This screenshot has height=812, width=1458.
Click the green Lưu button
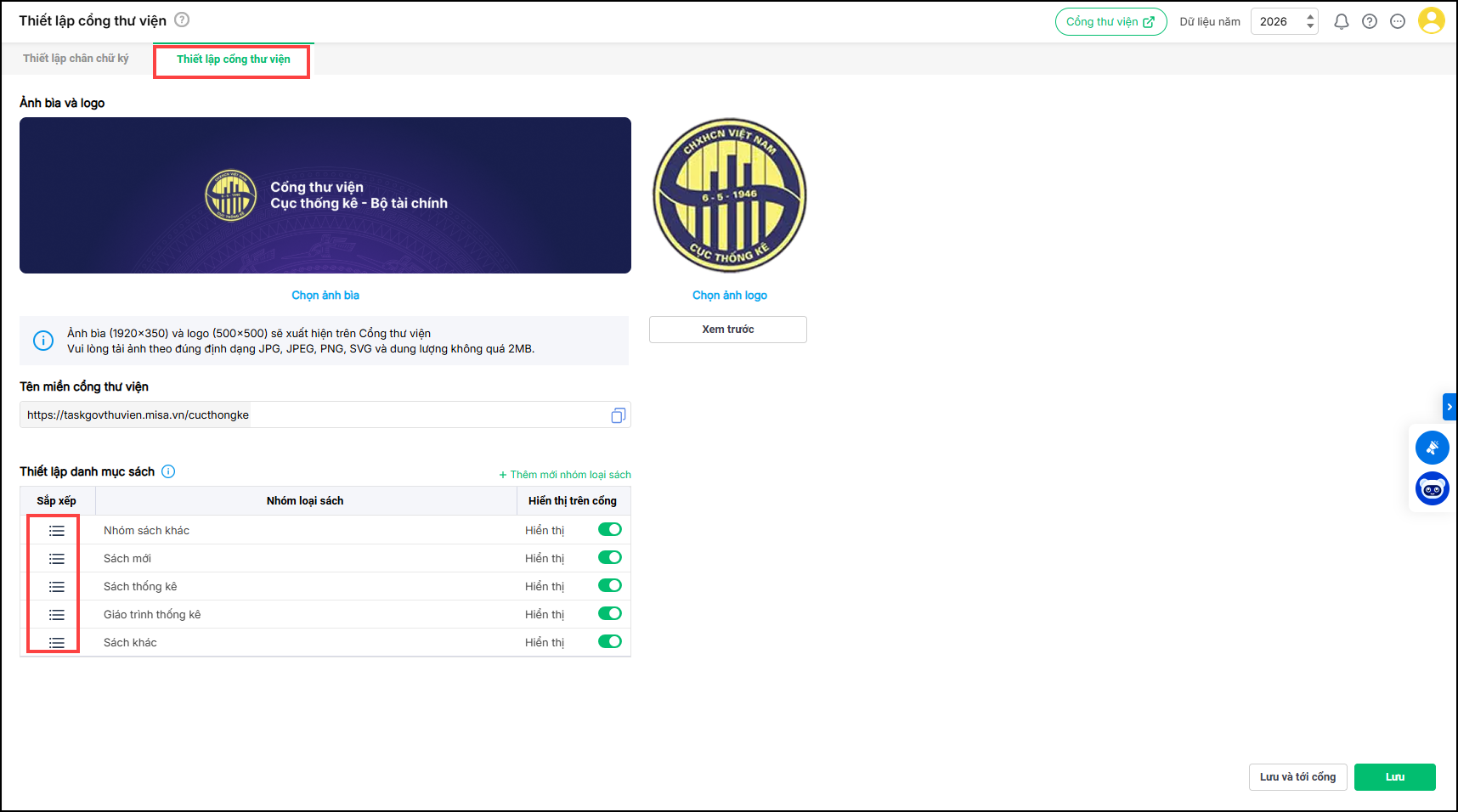point(1395,777)
